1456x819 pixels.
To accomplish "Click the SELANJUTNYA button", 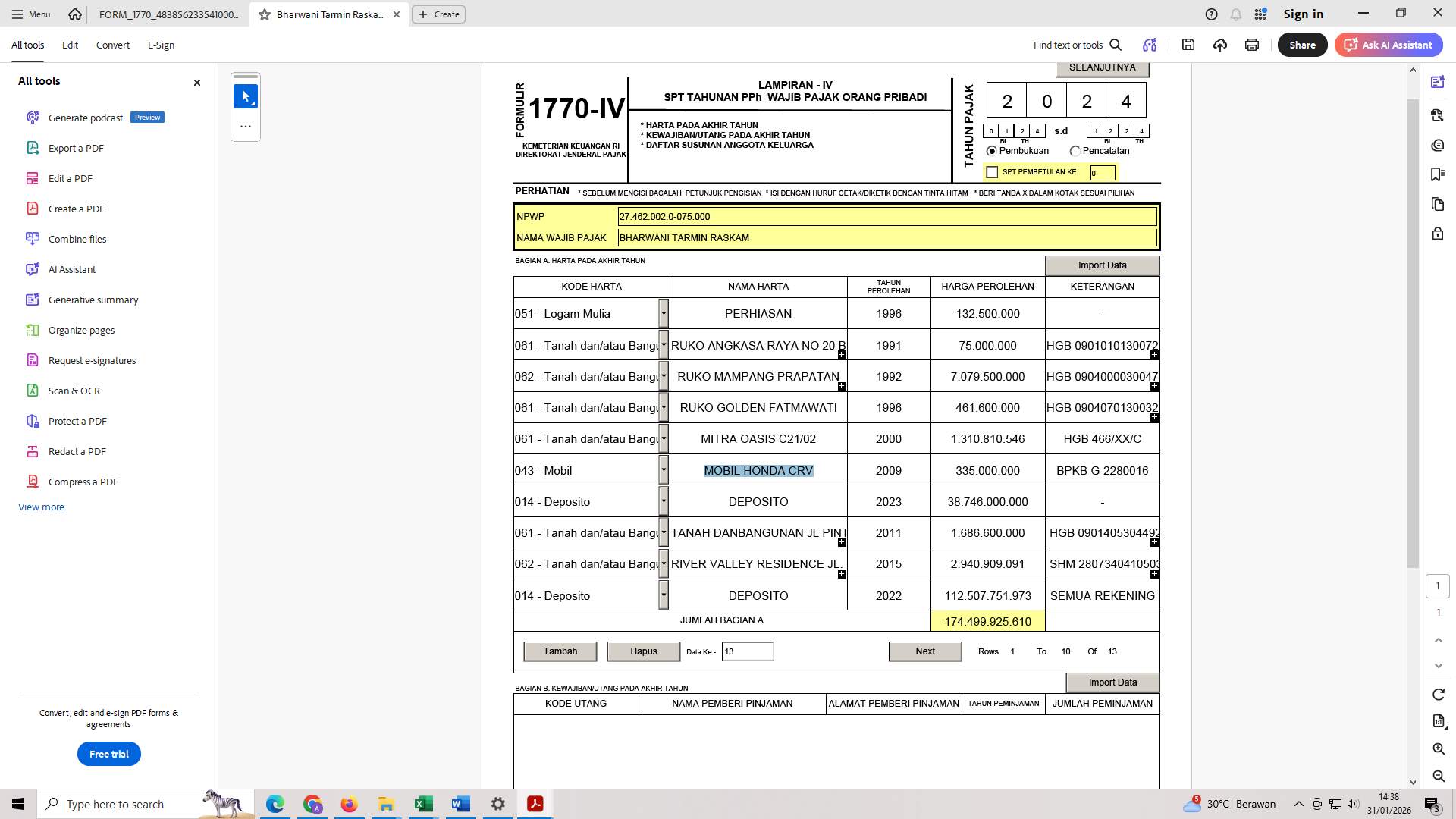I will [x=1102, y=67].
